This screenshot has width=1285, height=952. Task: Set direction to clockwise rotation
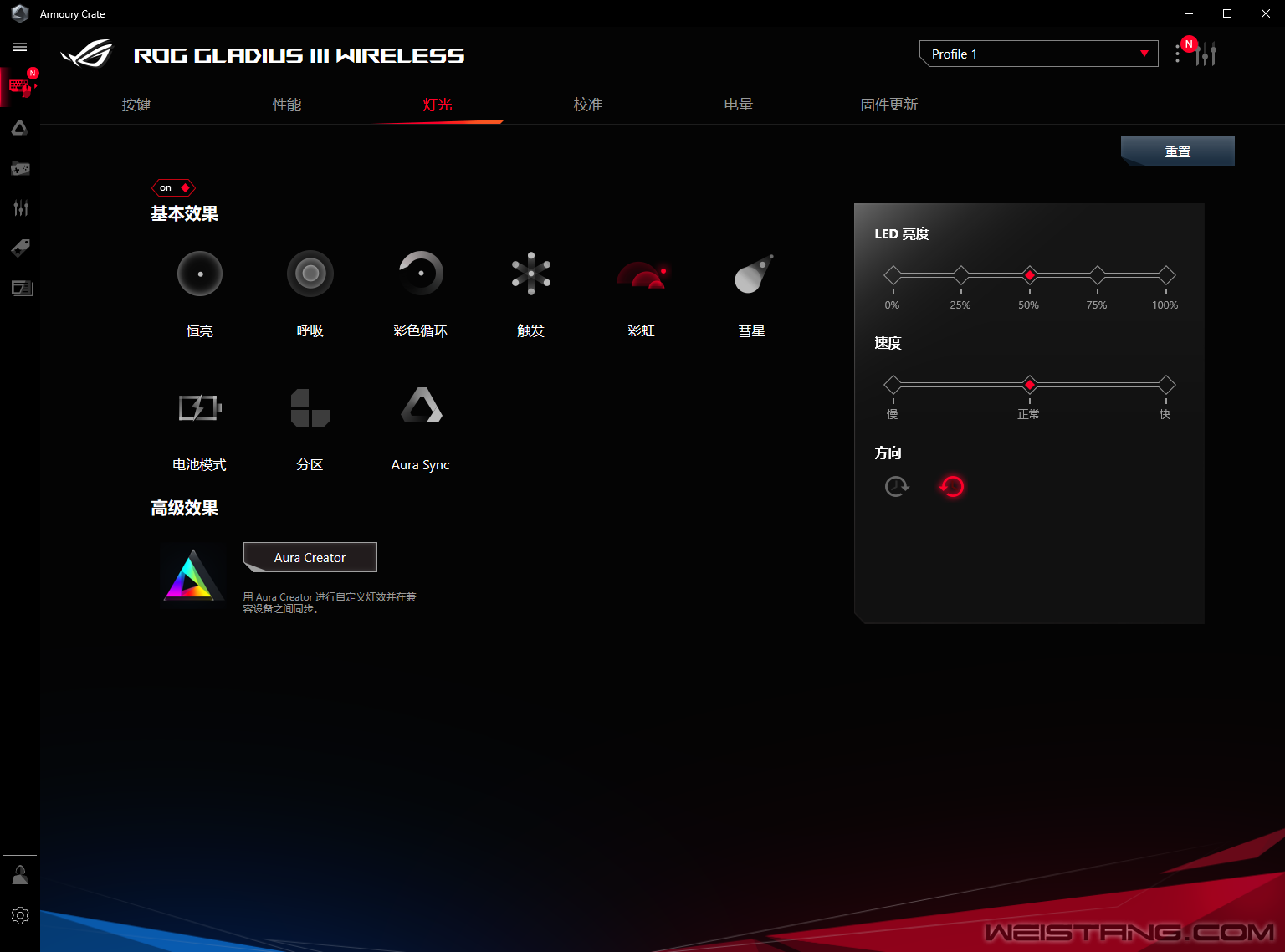pyautogui.click(x=897, y=486)
